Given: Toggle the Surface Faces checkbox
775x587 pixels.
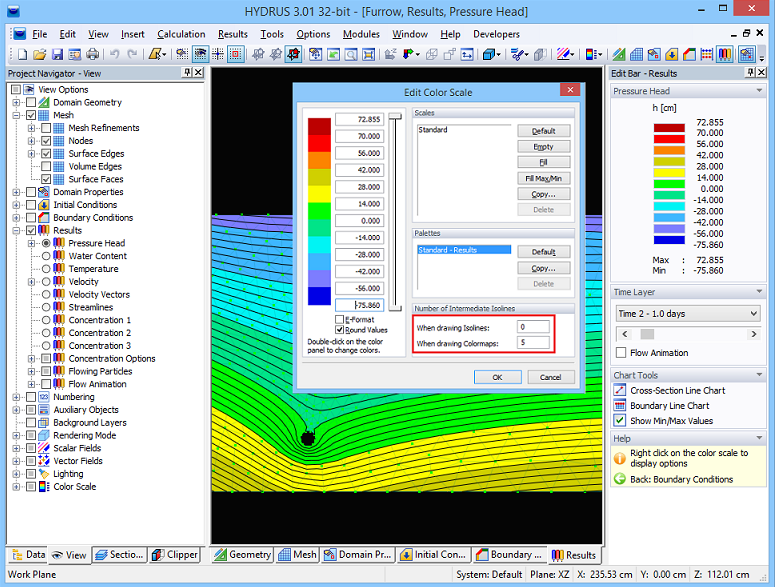Looking at the screenshot, I should coord(46,179).
